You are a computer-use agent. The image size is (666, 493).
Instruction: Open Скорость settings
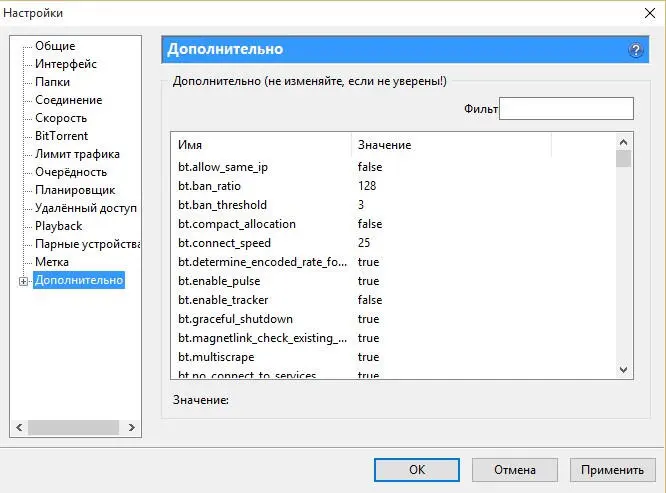[61, 118]
